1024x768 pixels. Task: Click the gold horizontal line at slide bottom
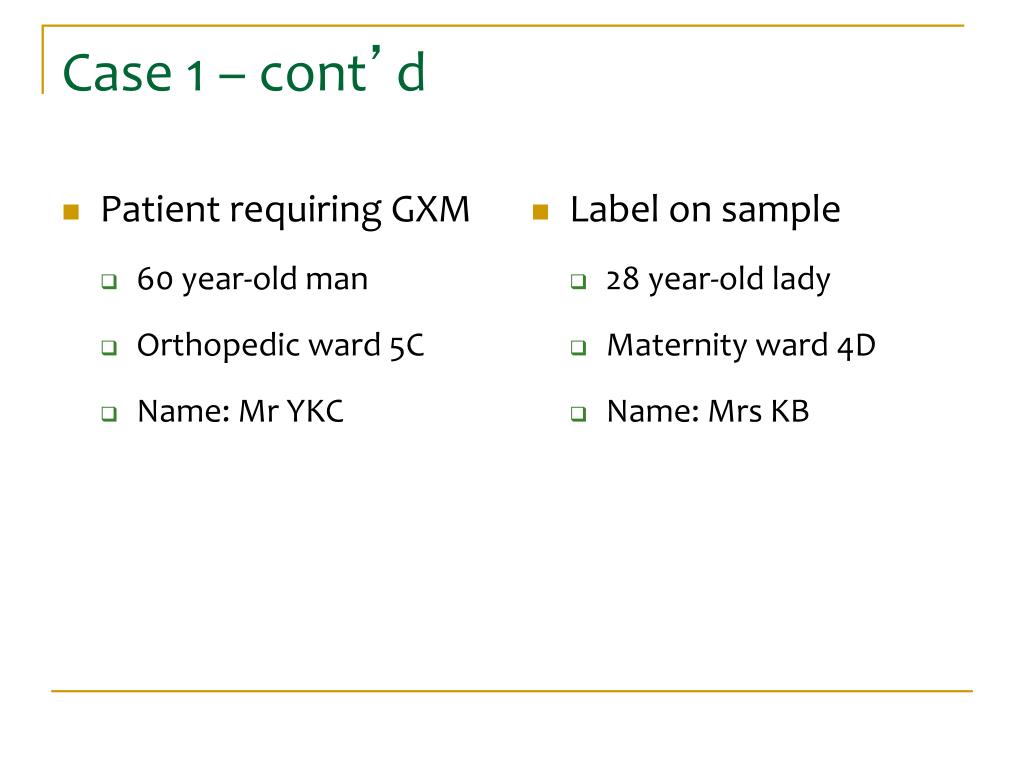(x=512, y=690)
